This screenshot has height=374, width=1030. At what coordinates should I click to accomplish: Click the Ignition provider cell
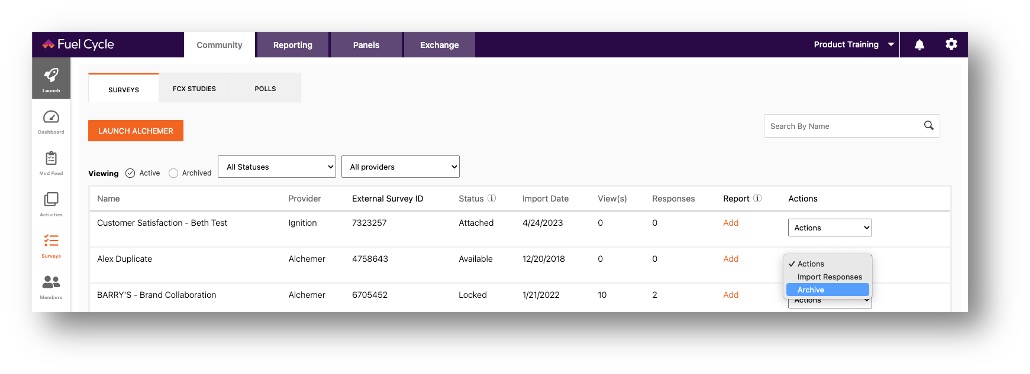coord(302,223)
